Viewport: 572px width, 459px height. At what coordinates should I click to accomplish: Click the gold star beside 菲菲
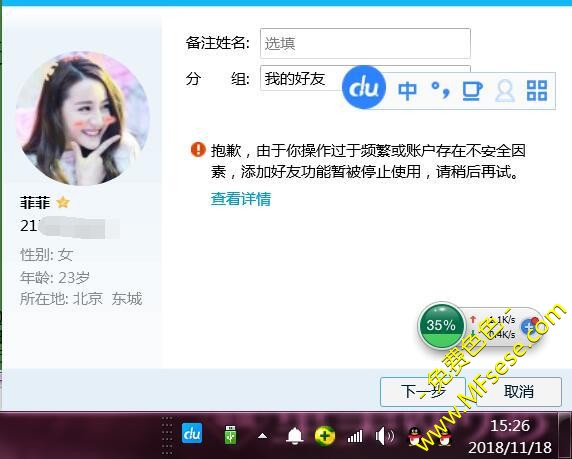coord(63,202)
